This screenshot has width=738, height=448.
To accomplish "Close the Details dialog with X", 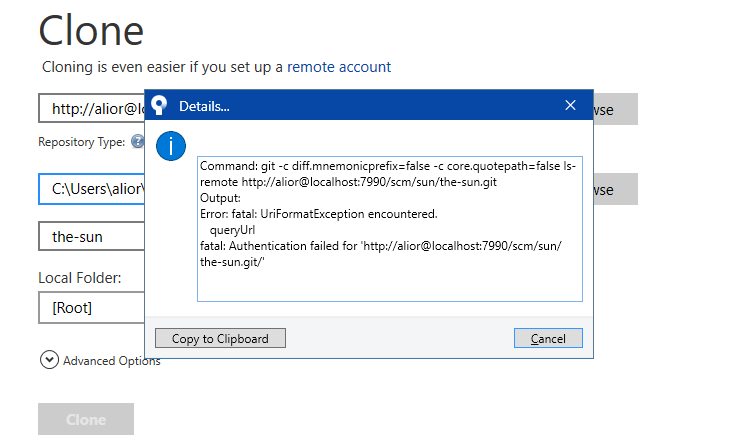I will pyautogui.click(x=570, y=105).
